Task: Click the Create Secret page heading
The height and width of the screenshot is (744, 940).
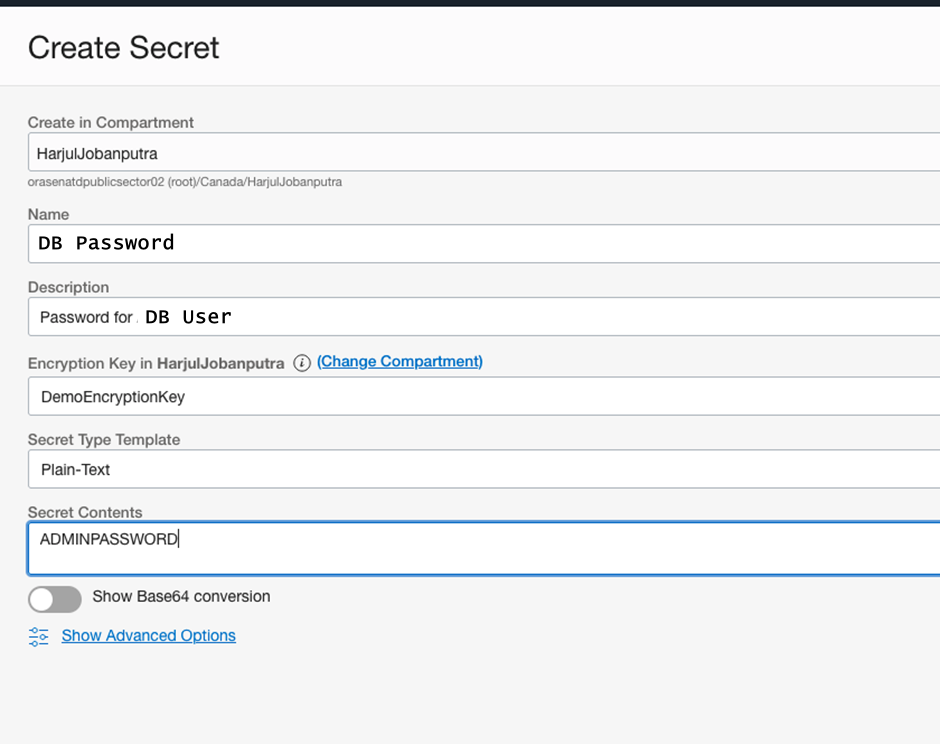Action: (124, 48)
